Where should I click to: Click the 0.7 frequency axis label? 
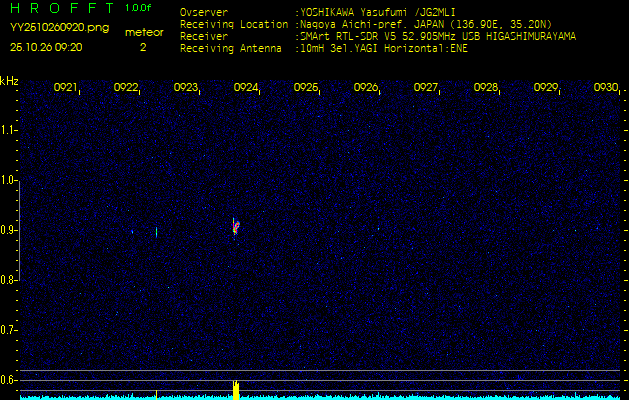pyautogui.click(x=10, y=330)
